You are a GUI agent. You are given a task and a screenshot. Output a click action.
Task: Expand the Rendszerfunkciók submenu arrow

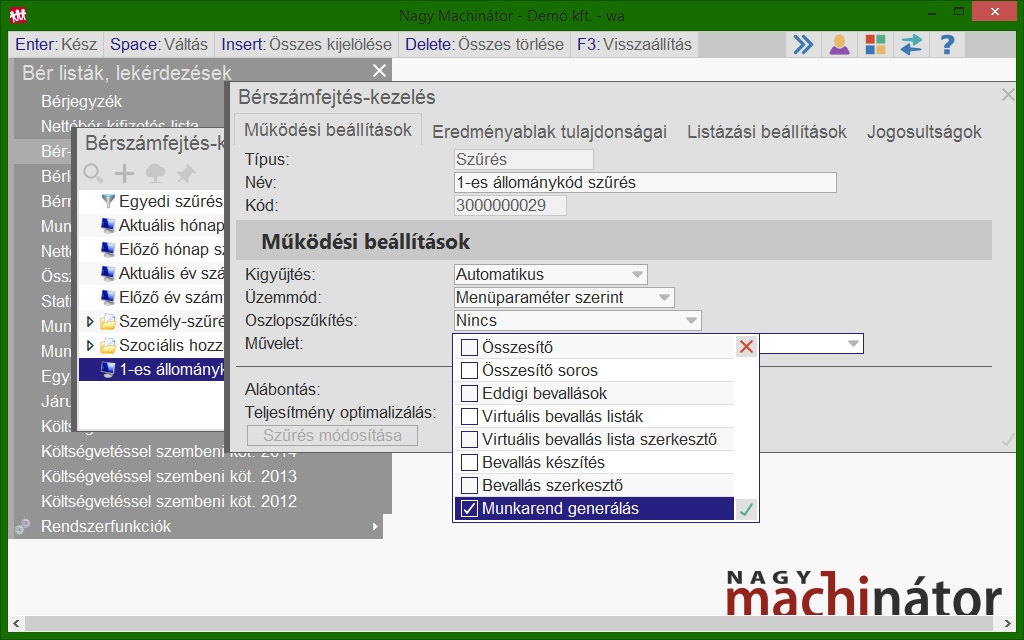[x=375, y=526]
